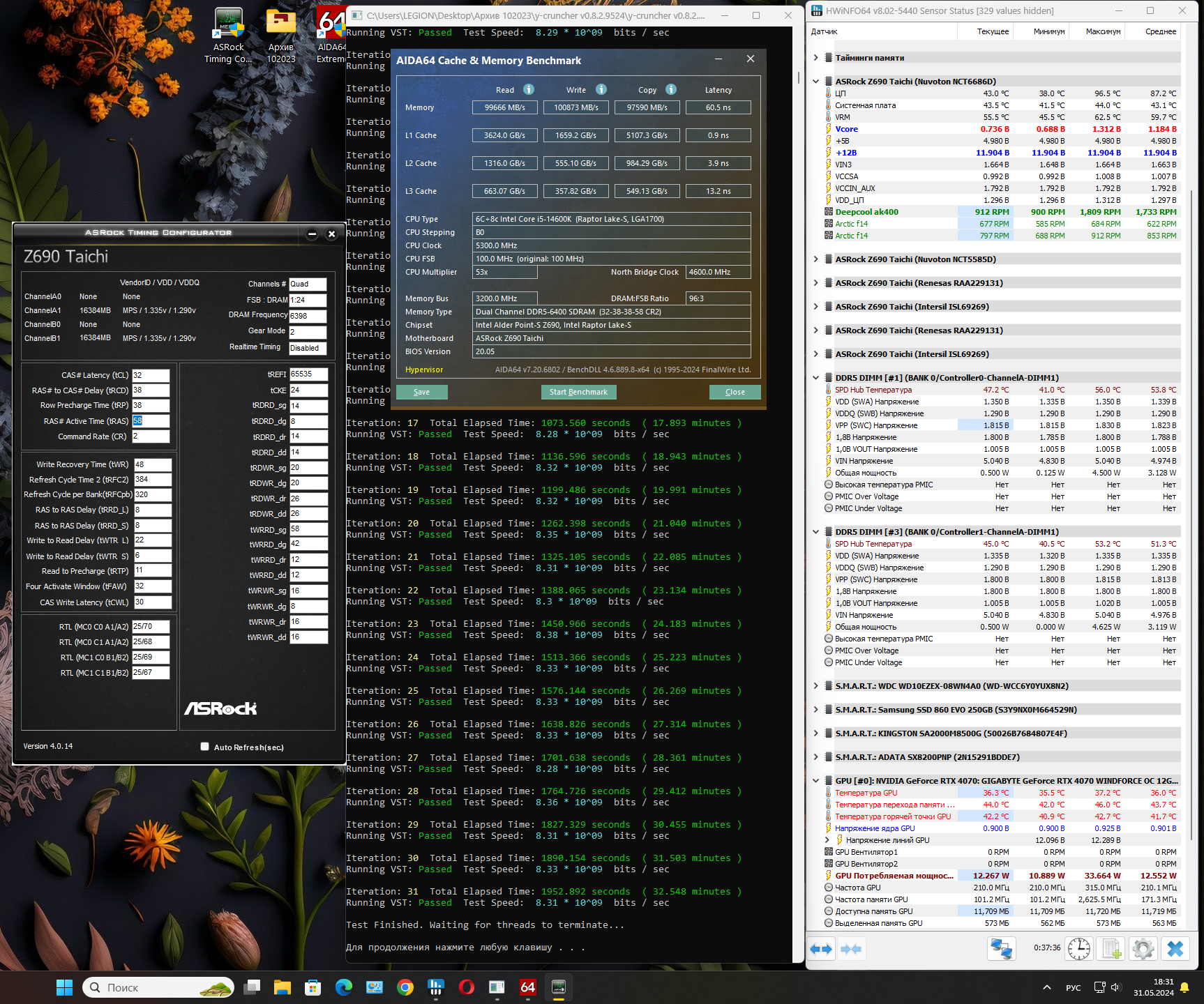Viewport: 1204px width, 1004px height.
Task: Click the Windows taskbar search box
Action: pyautogui.click(x=159, y=987)
